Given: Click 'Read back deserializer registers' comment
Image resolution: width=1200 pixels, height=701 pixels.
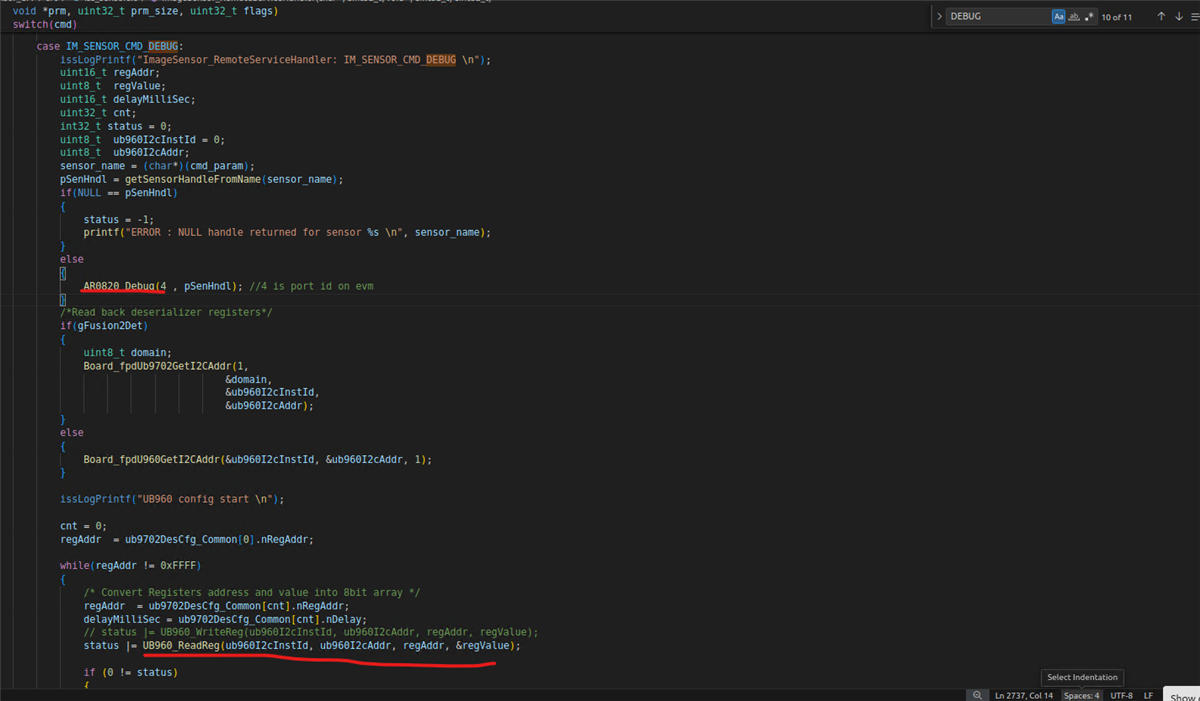Looking at the screenshot, I should [x=166, y=313].
